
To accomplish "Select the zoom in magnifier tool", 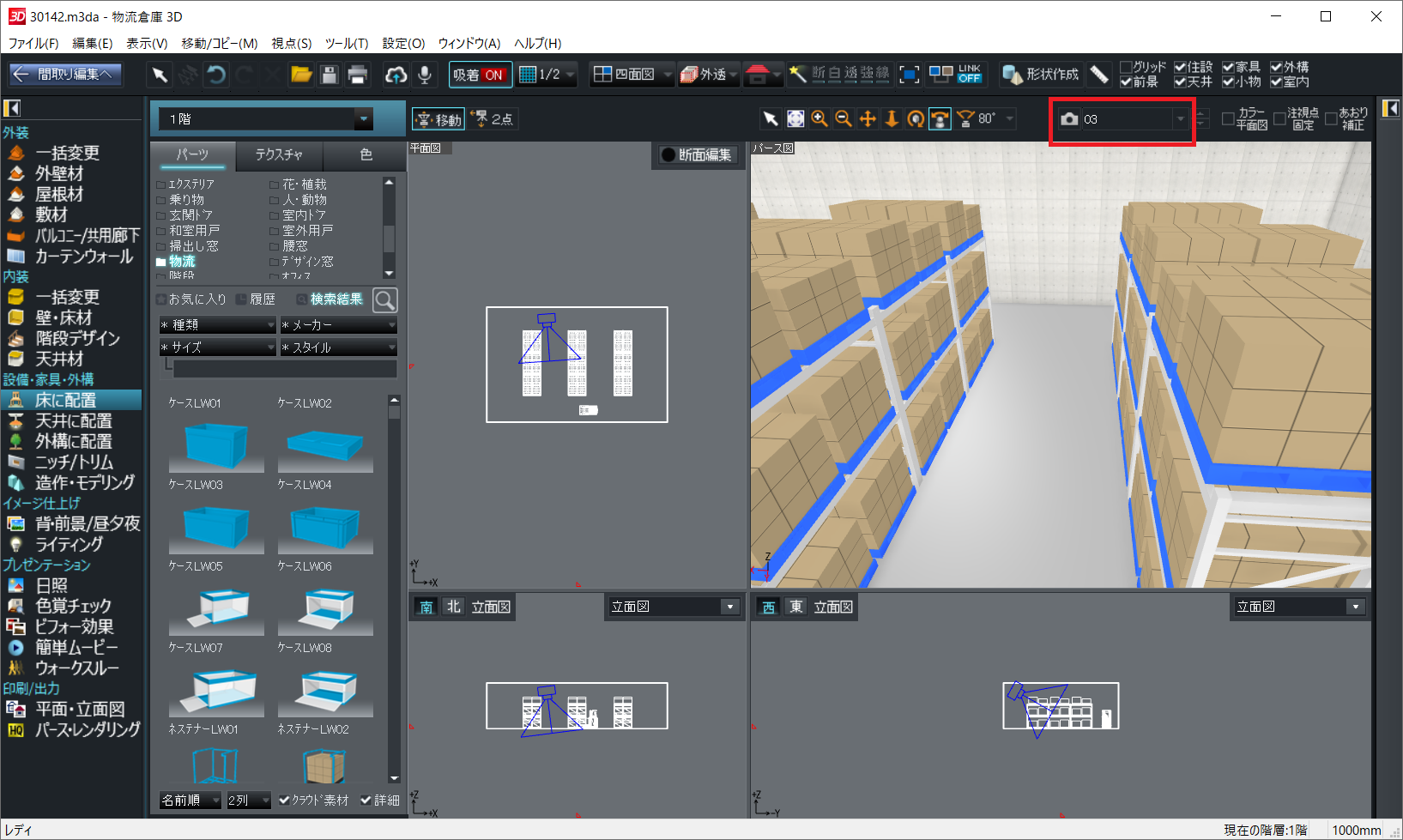I will coord(819,119).
